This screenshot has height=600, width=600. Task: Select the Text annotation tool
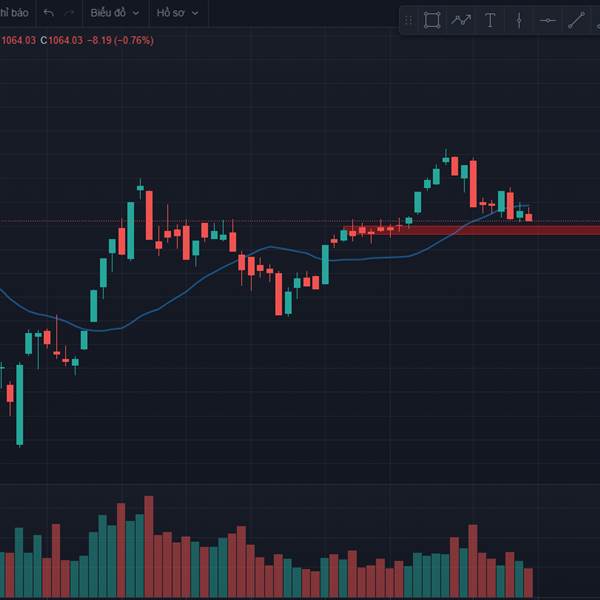click(x=490, y=20)
